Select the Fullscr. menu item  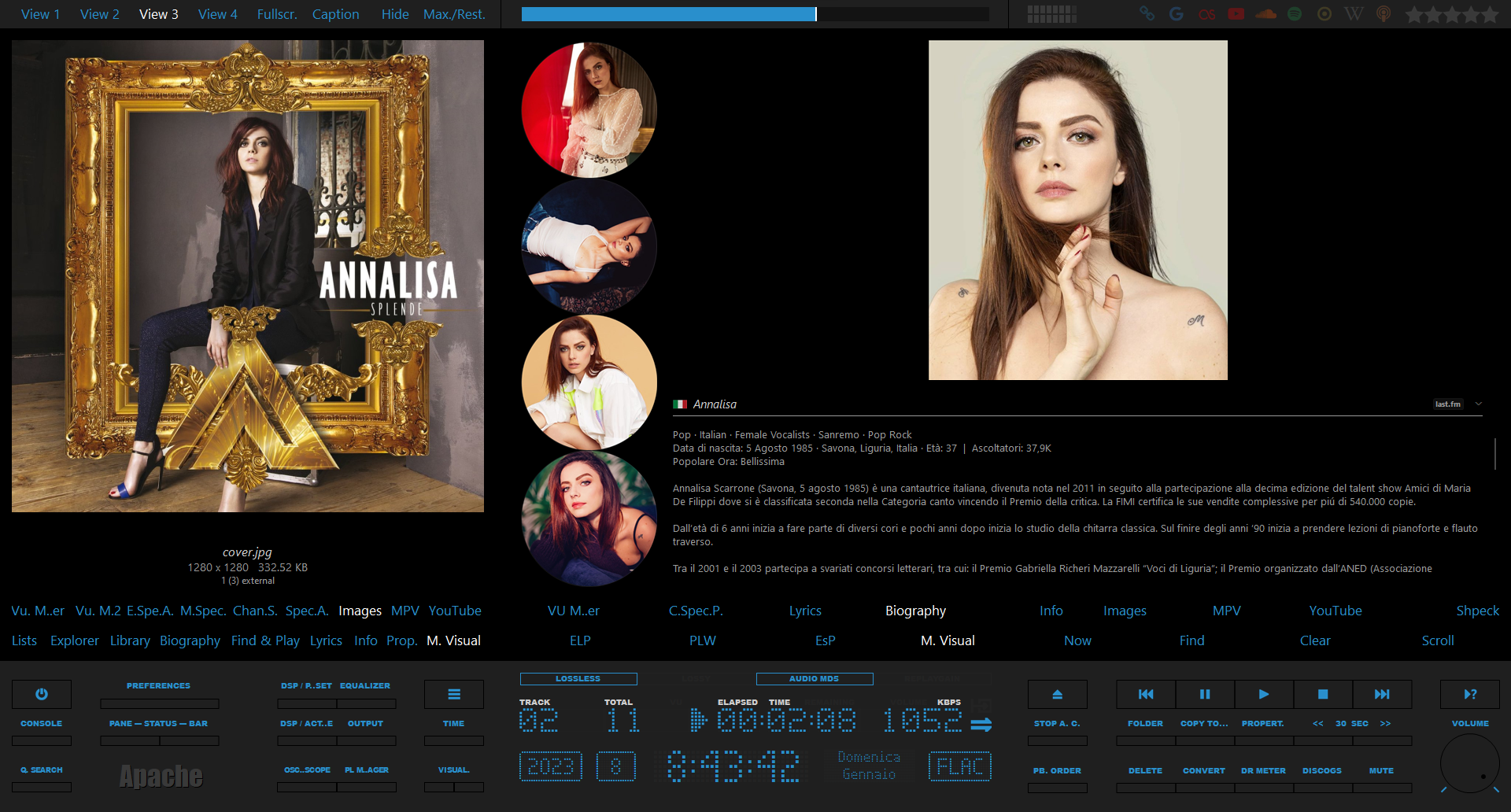coord(277,14)
